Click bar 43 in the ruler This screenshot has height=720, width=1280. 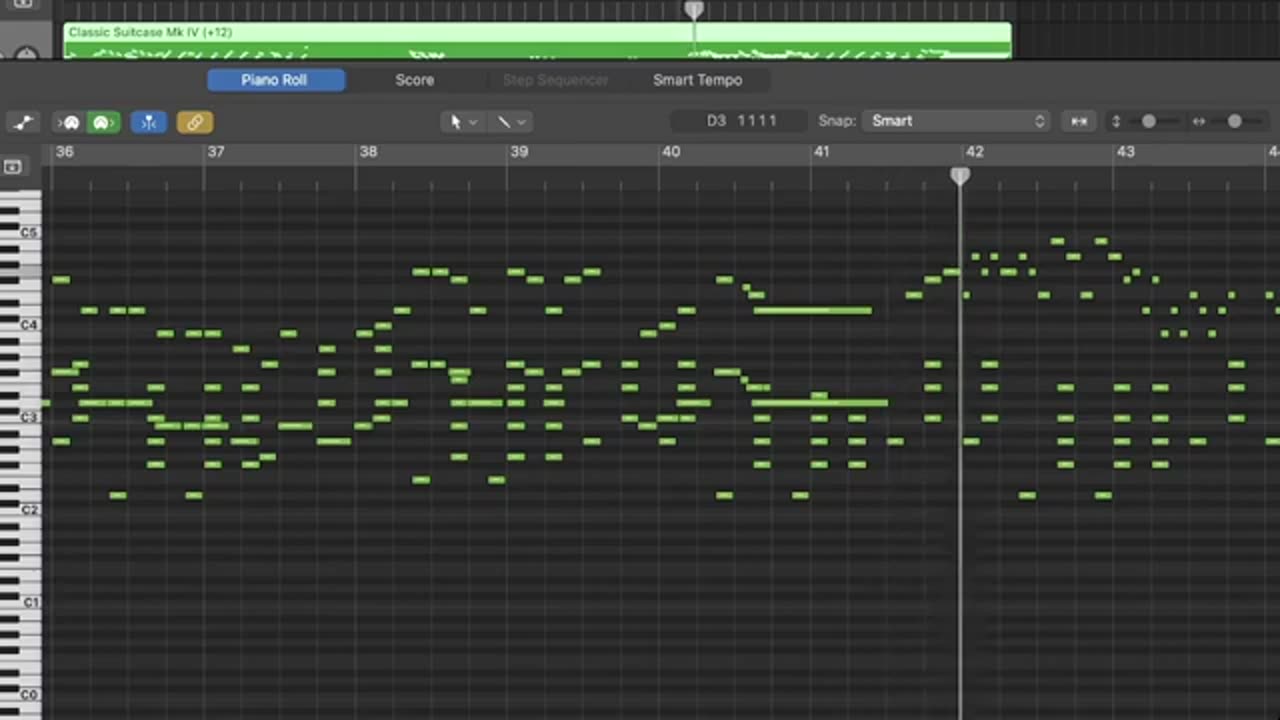point(1126,152)
